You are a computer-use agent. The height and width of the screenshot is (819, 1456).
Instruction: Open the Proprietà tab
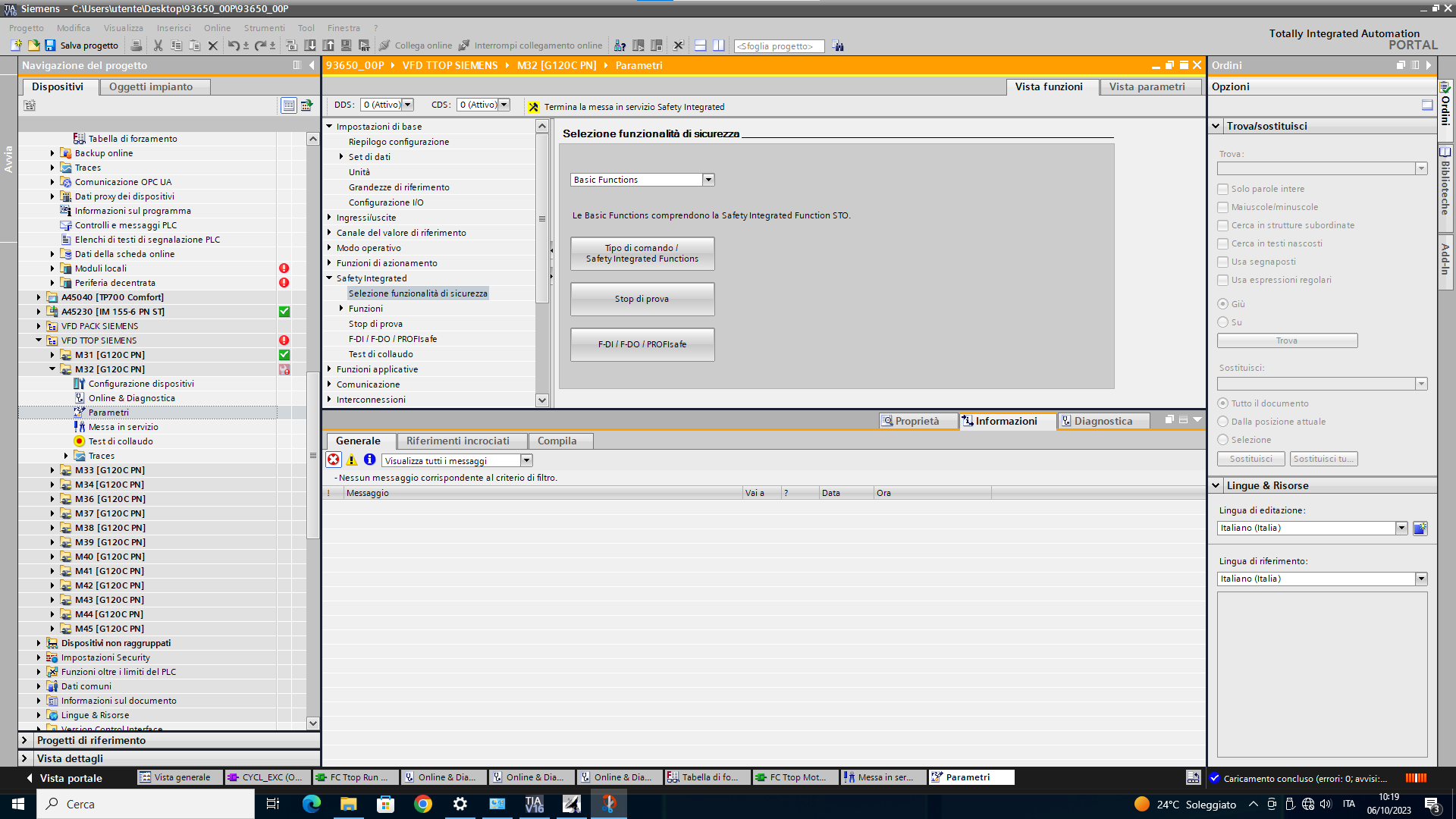pos(918,421)
